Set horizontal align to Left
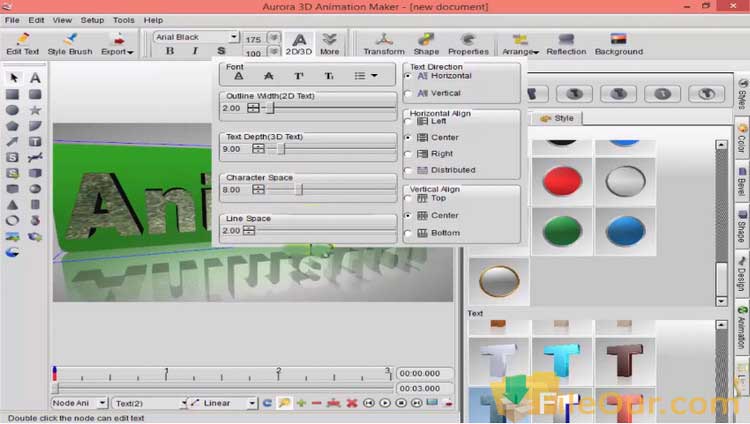 click(x=408, y=122)
